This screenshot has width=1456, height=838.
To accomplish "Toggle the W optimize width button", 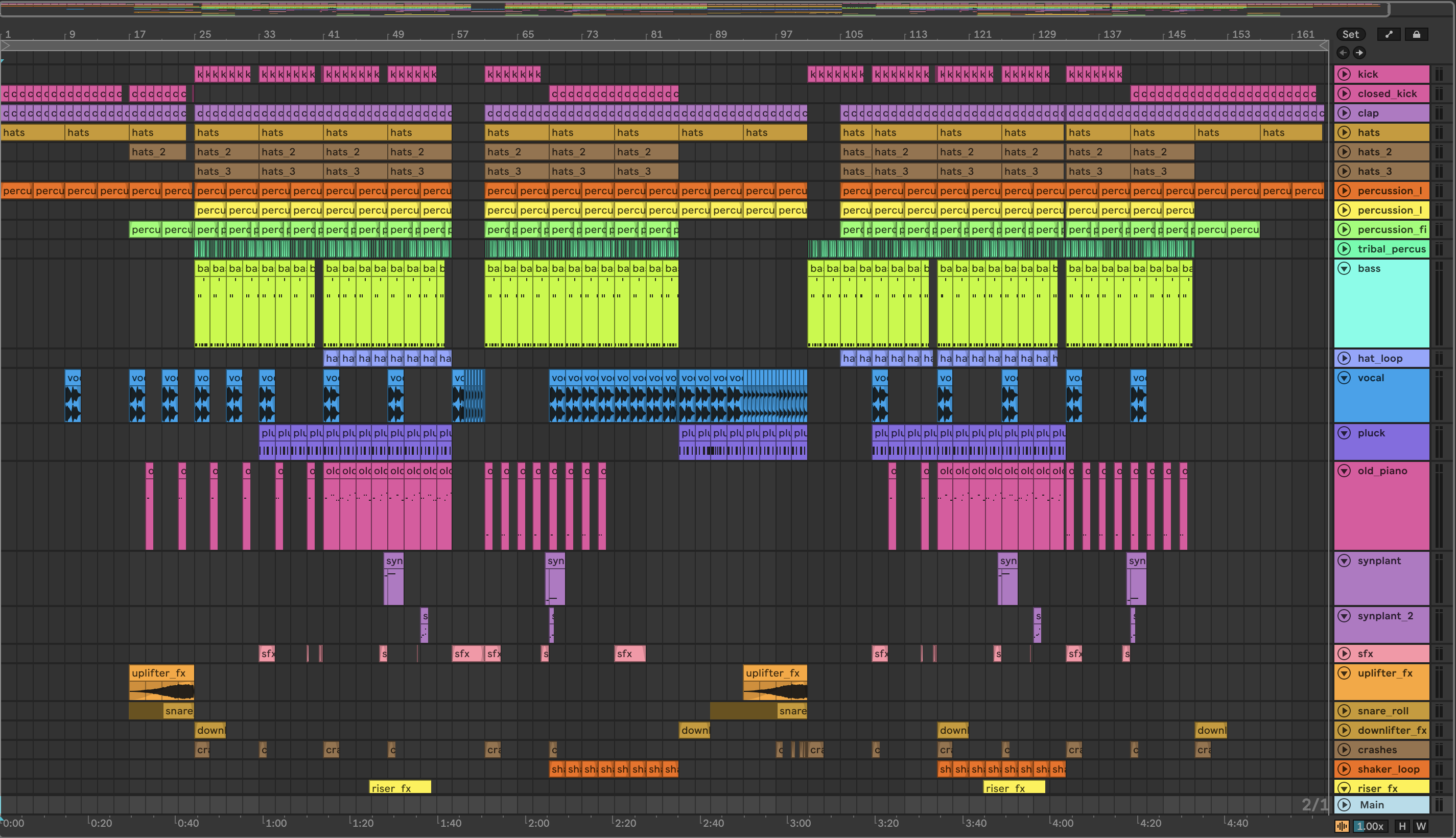I will coord(1421,826).
